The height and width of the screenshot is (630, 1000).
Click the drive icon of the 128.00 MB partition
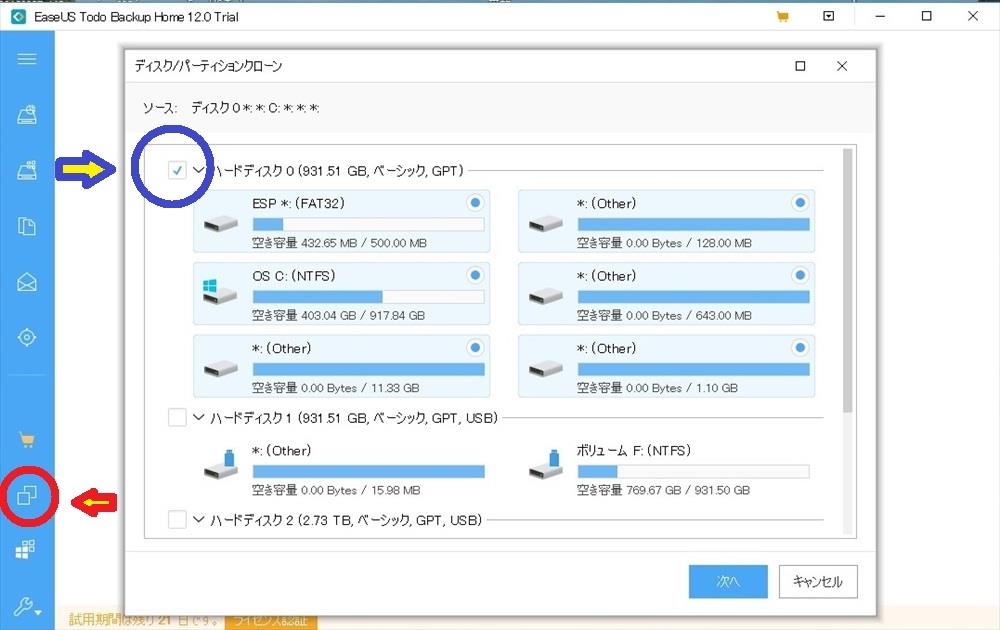[546, 224]
